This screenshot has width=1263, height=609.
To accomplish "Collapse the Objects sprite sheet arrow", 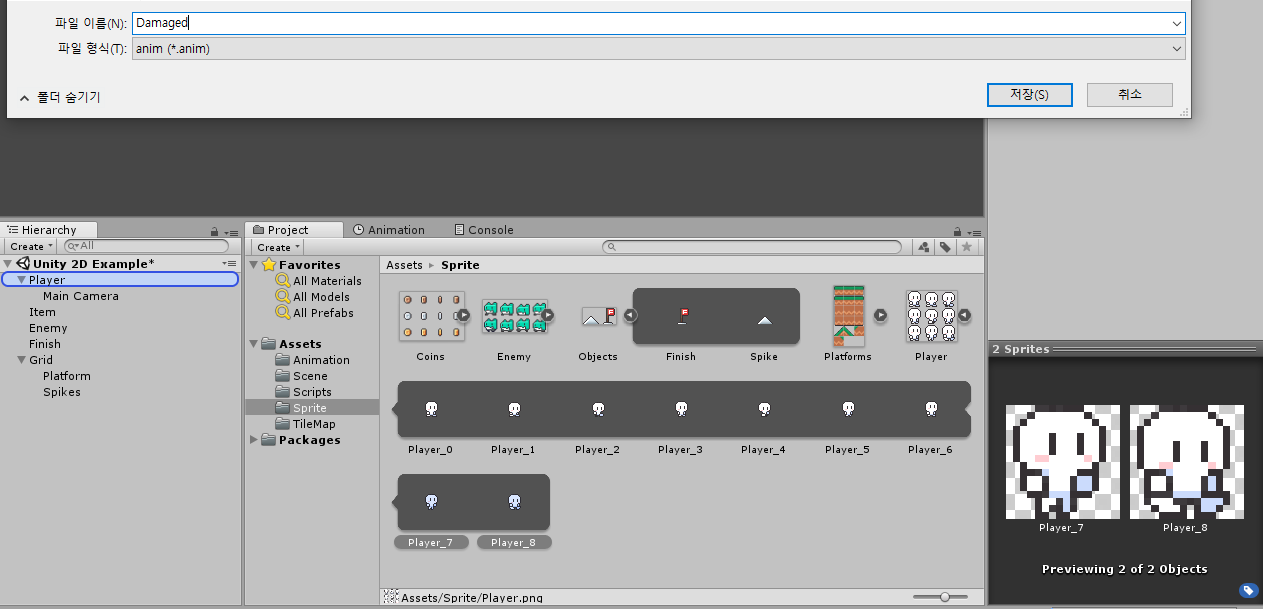I will click(630, 315).
